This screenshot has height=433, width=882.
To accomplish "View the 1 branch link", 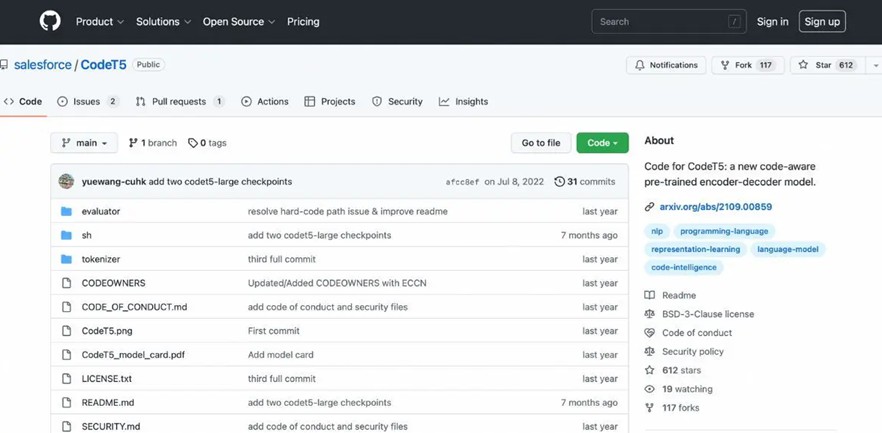I will [152, 143].
